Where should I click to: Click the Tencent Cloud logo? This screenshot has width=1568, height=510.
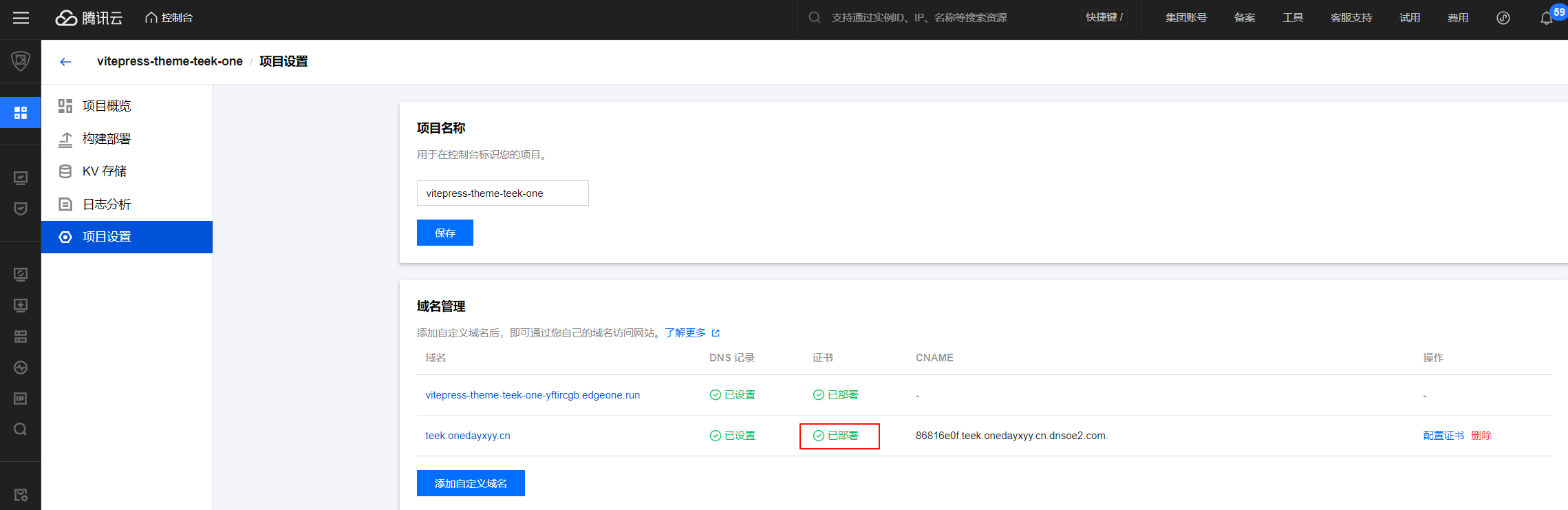coord(89,18)
